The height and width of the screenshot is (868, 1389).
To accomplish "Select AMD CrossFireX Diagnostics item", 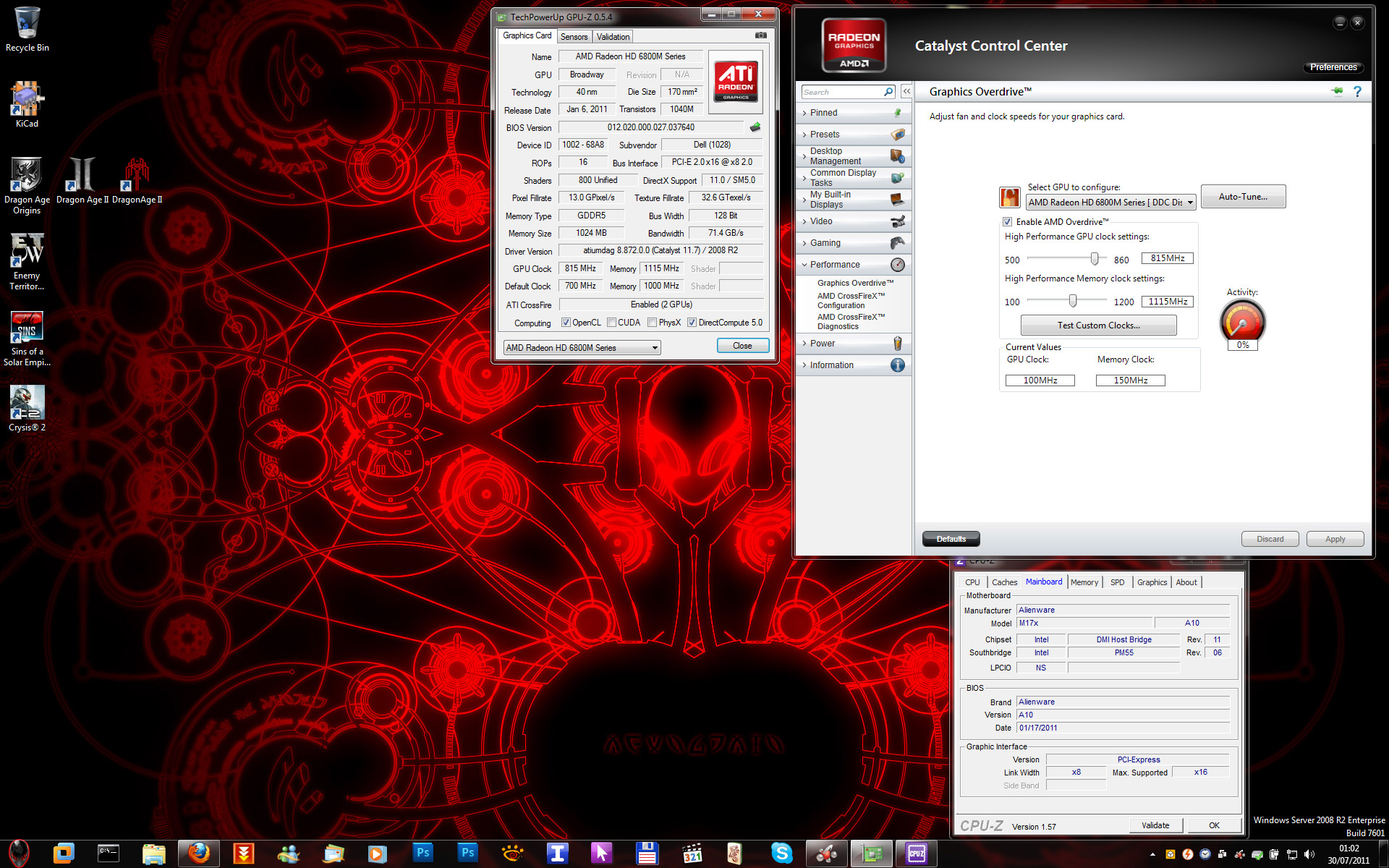I will pos(851,322).
